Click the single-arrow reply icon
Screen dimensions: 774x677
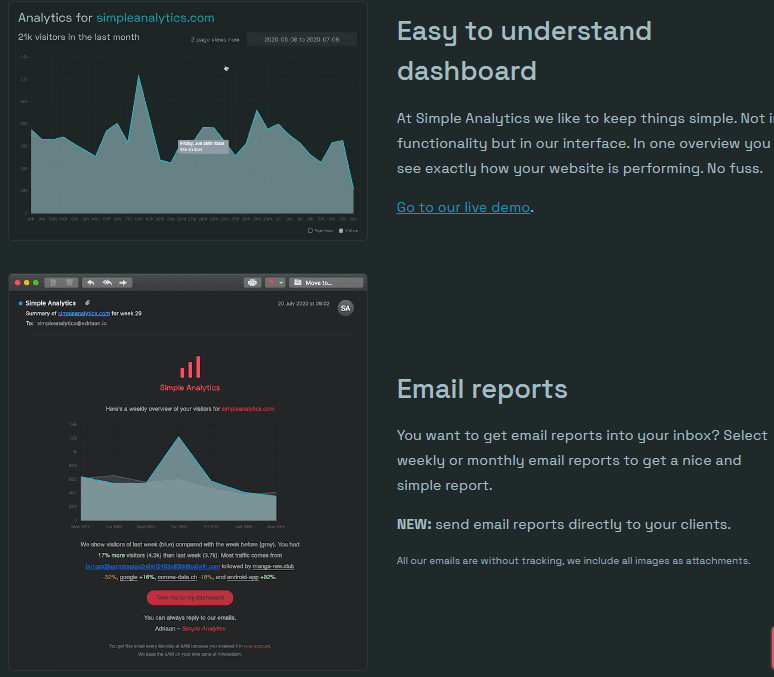click(x=90, y=282)
